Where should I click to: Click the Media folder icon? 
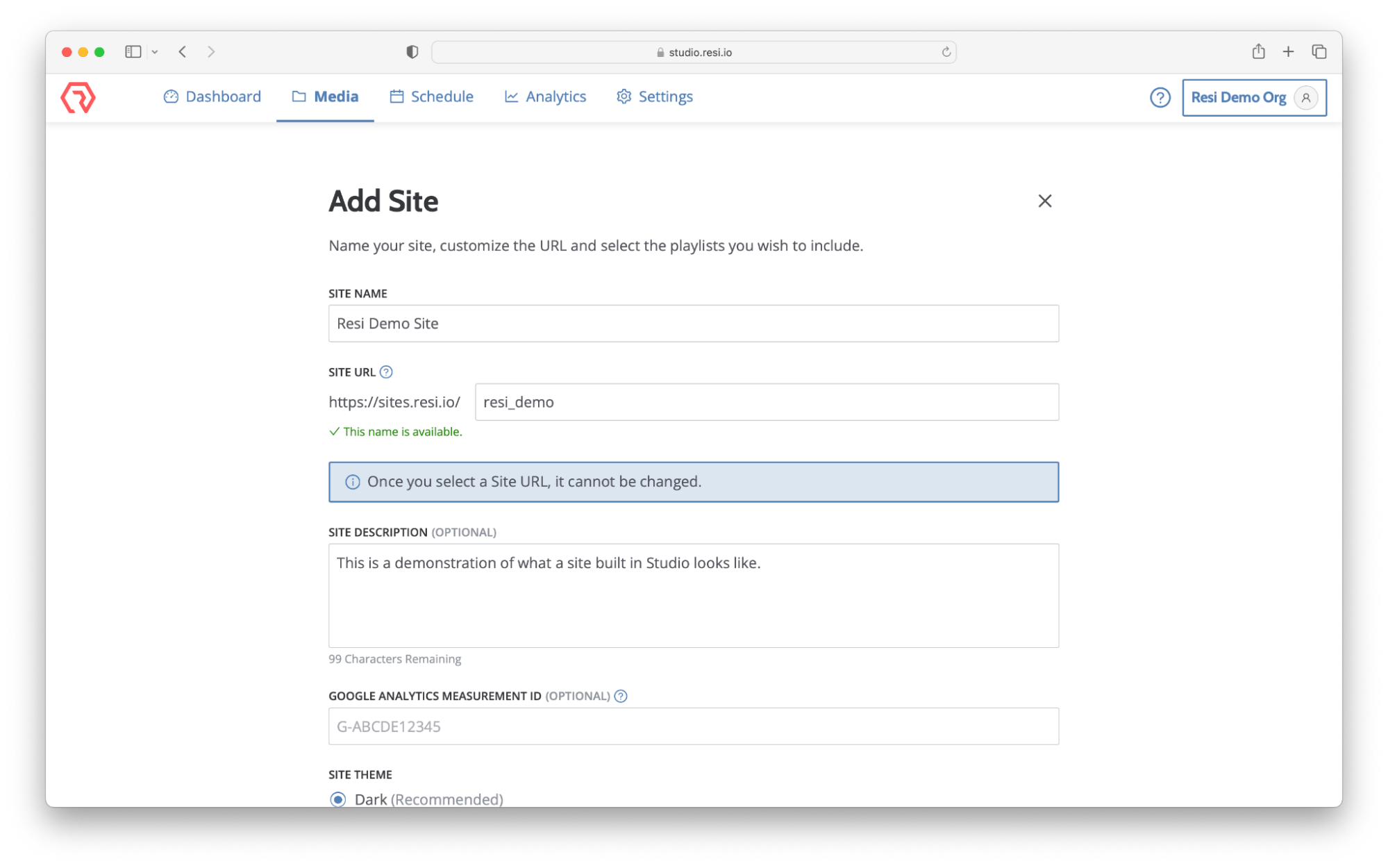pyautogui.click(x=298, y=97)
